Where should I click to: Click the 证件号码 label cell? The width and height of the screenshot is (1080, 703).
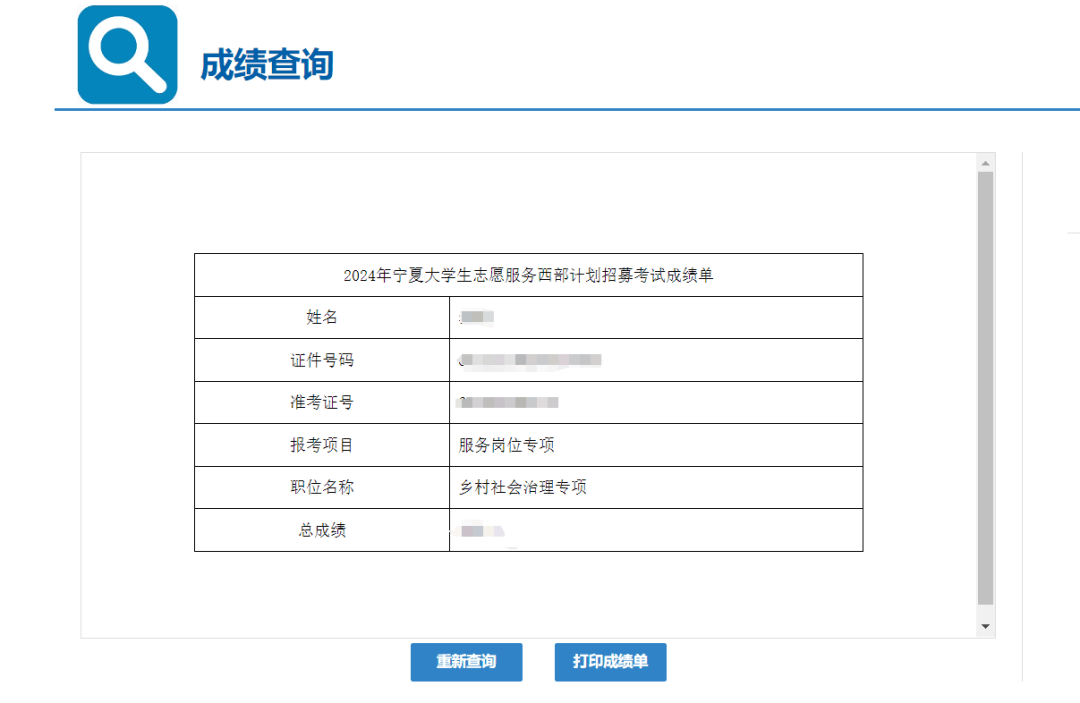[x=322, y=360]
